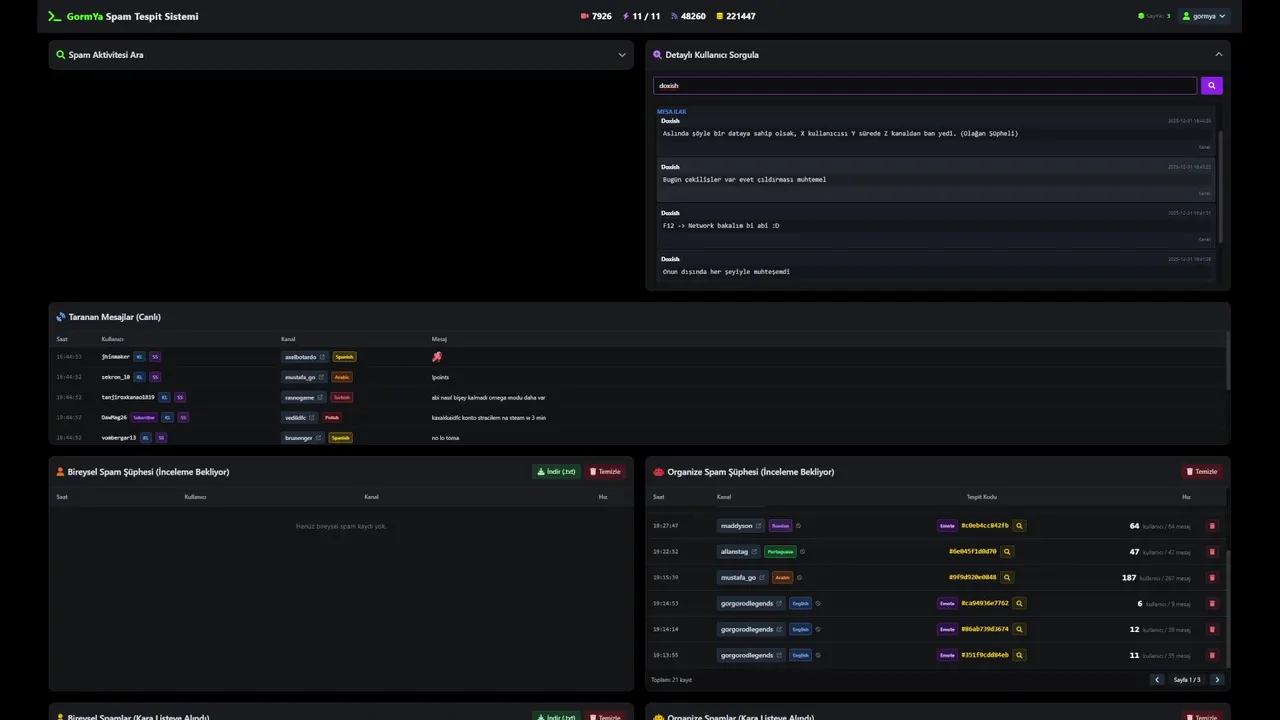Click the purple search button beside the doxish field

(x=1211, y=86)
